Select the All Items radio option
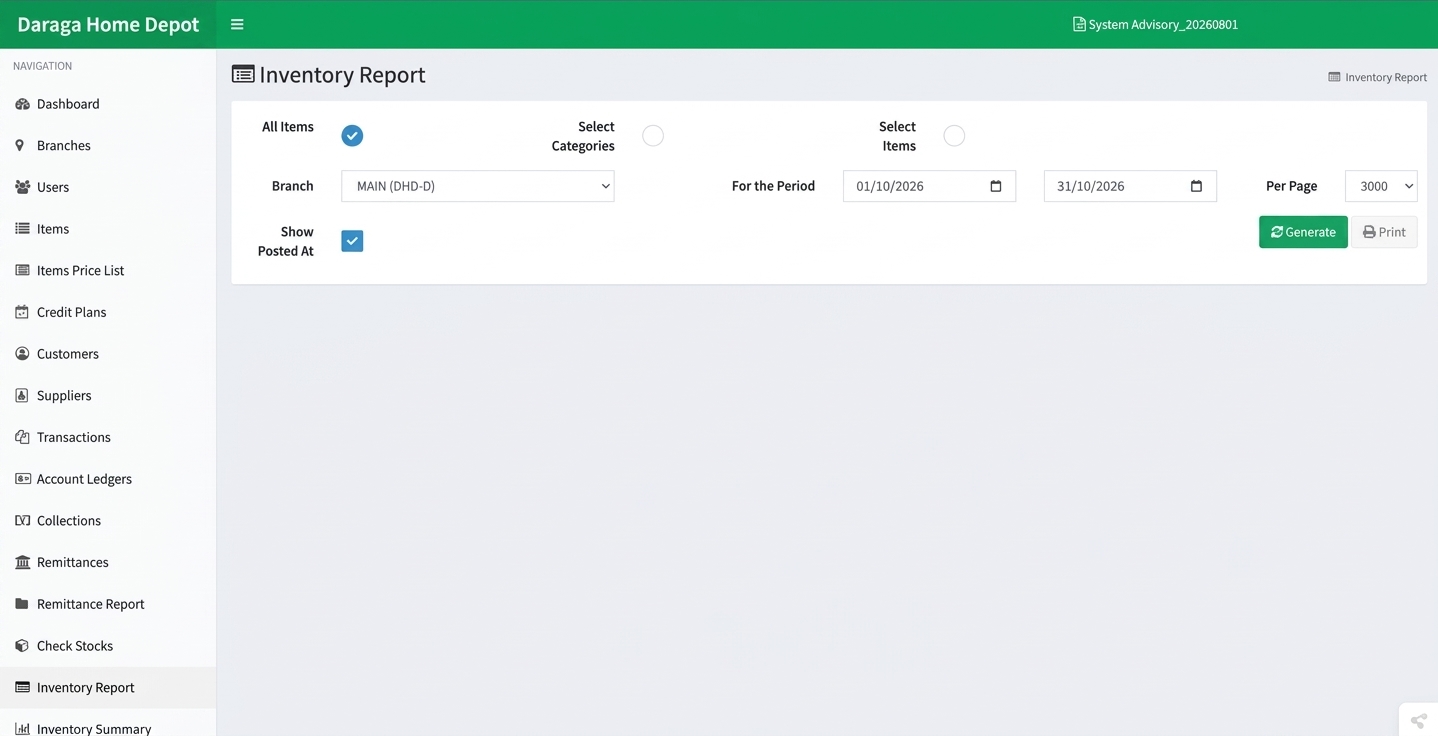Image resolution: width=1438 pixels, height=736 pixels. pos(352,136)
